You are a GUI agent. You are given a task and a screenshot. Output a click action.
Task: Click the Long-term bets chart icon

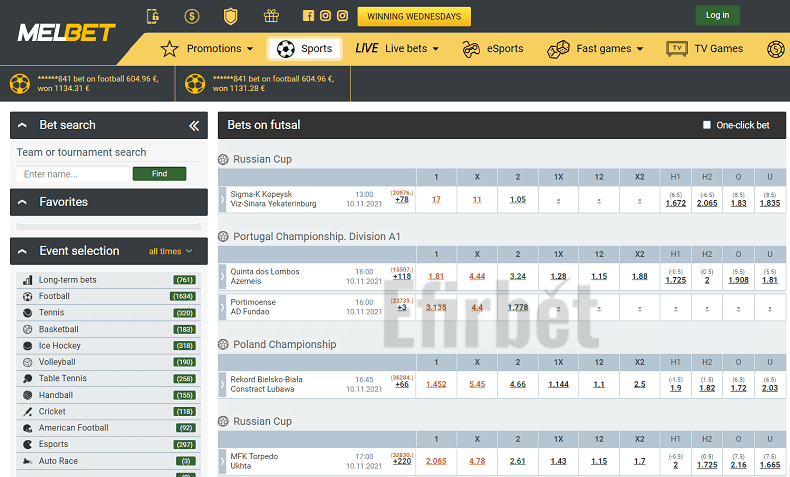(x=28, y=280)
